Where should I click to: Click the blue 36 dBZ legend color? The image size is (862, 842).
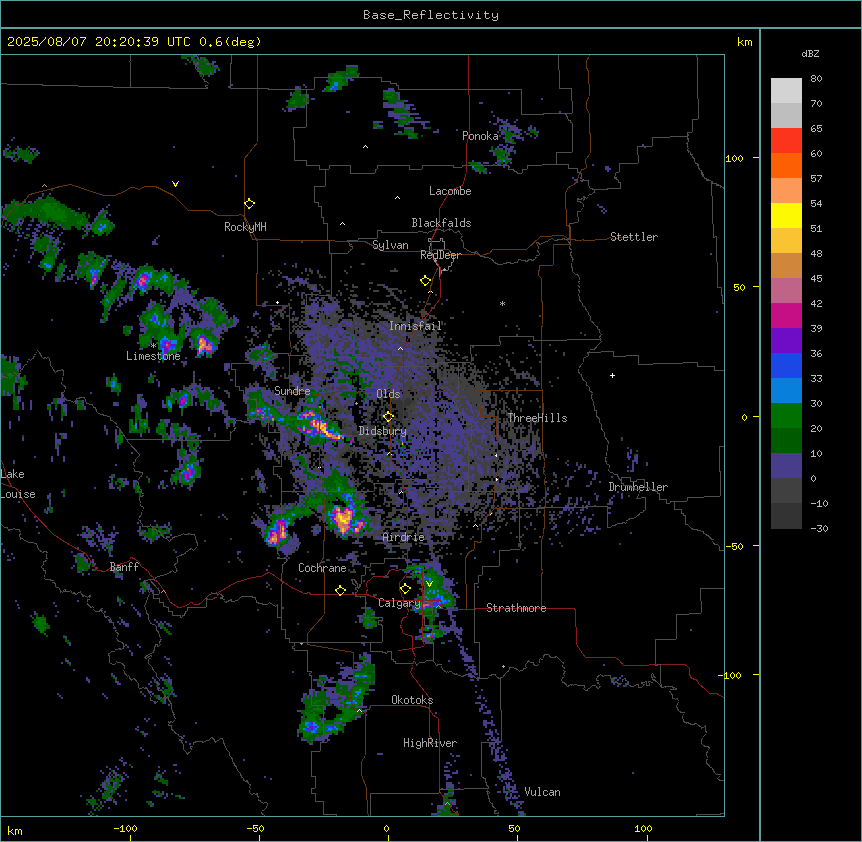pos(786,365)
